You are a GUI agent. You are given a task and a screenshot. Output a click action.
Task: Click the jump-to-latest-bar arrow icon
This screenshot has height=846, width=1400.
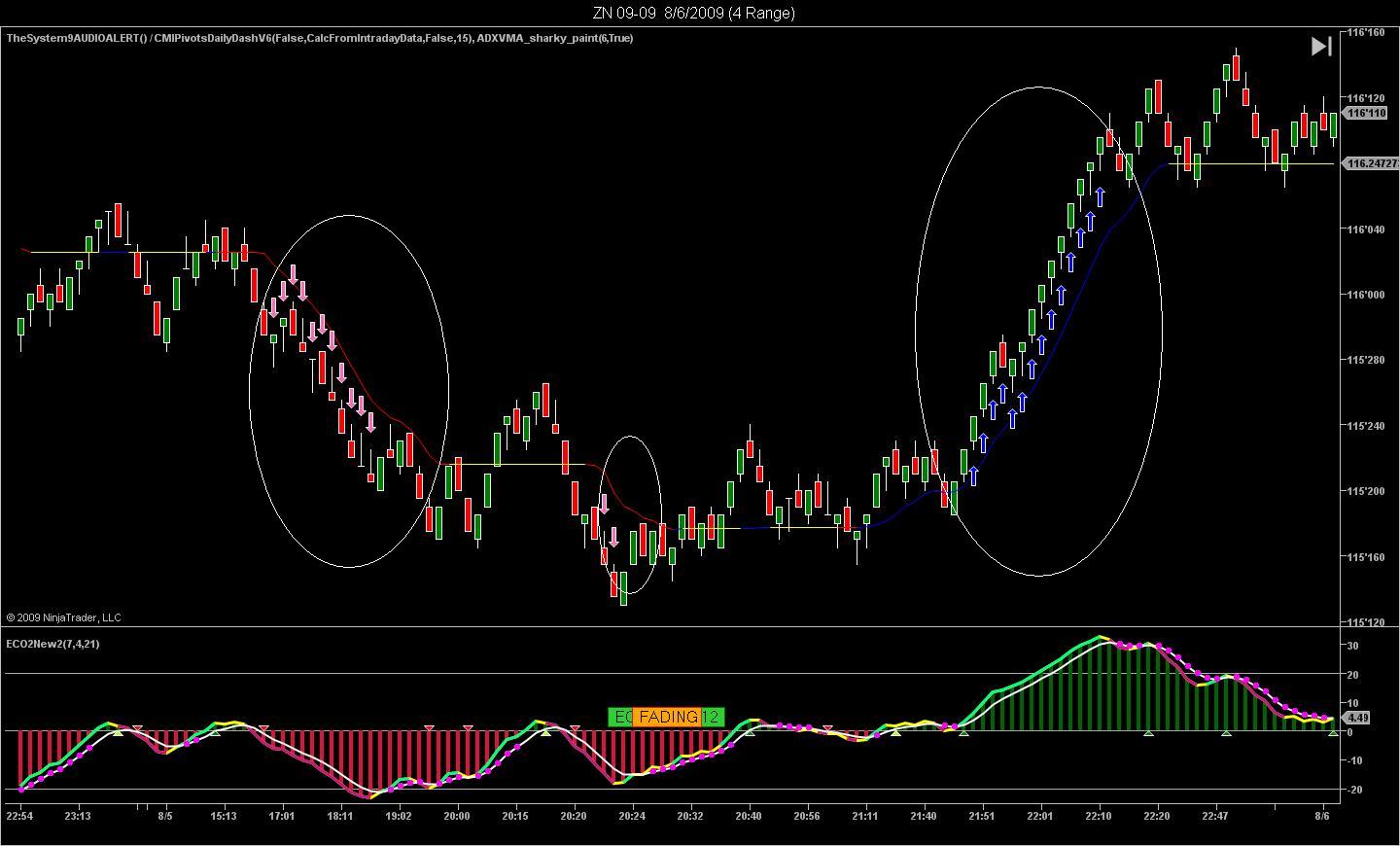(x=1321, y=46)
